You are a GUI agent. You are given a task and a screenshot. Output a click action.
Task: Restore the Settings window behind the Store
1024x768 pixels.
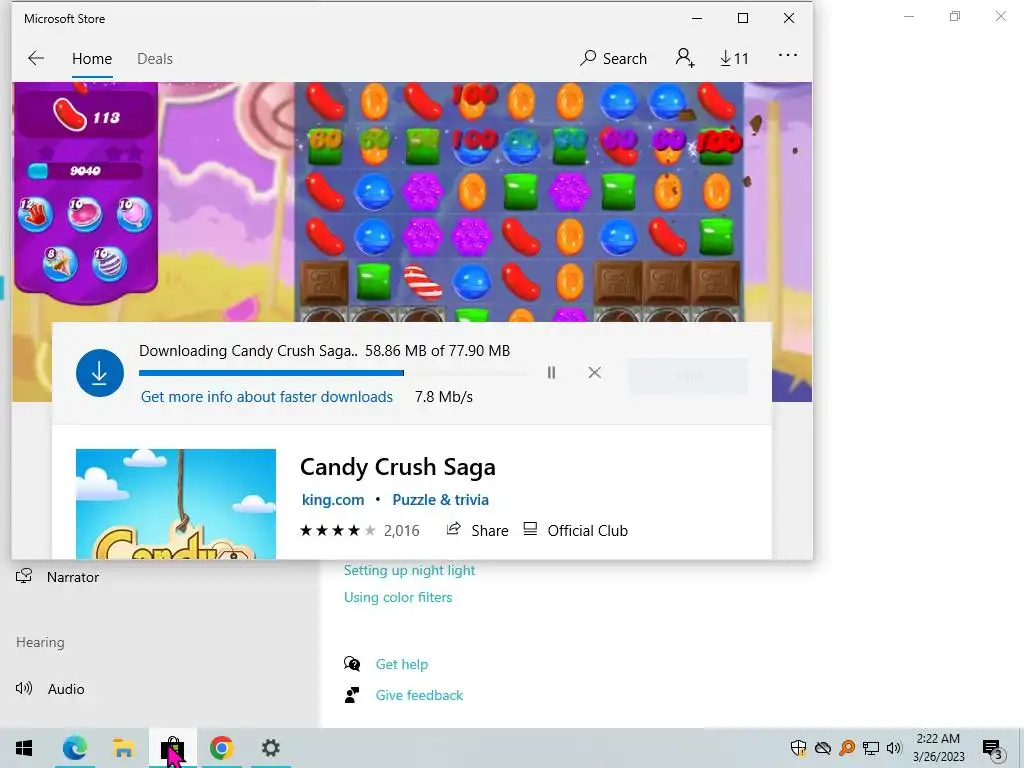click(x=955, y=16)
